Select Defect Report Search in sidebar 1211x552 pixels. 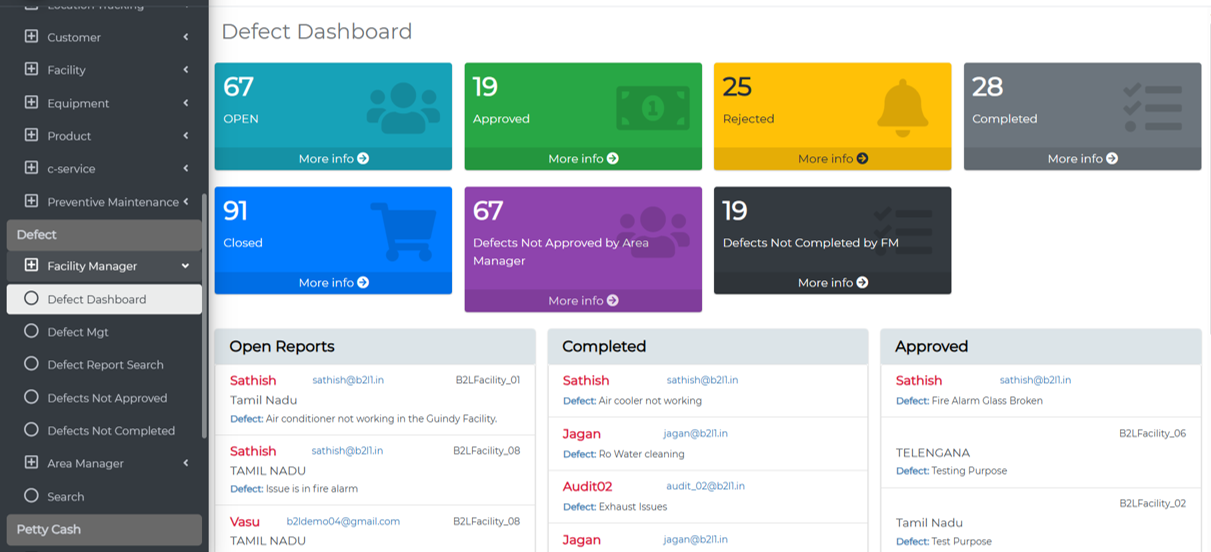click(x=105, y=365)
